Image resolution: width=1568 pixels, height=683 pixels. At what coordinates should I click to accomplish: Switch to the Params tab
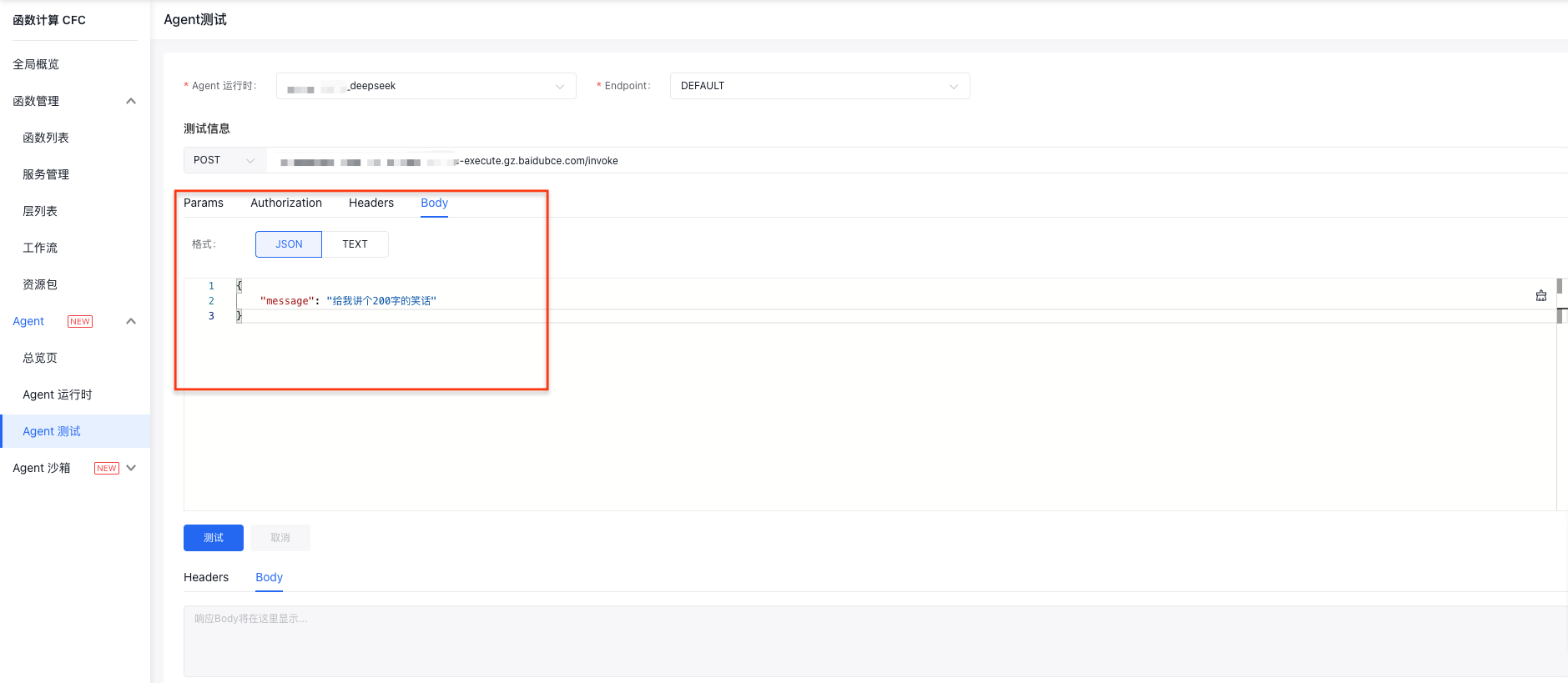(x=204, y=203)
